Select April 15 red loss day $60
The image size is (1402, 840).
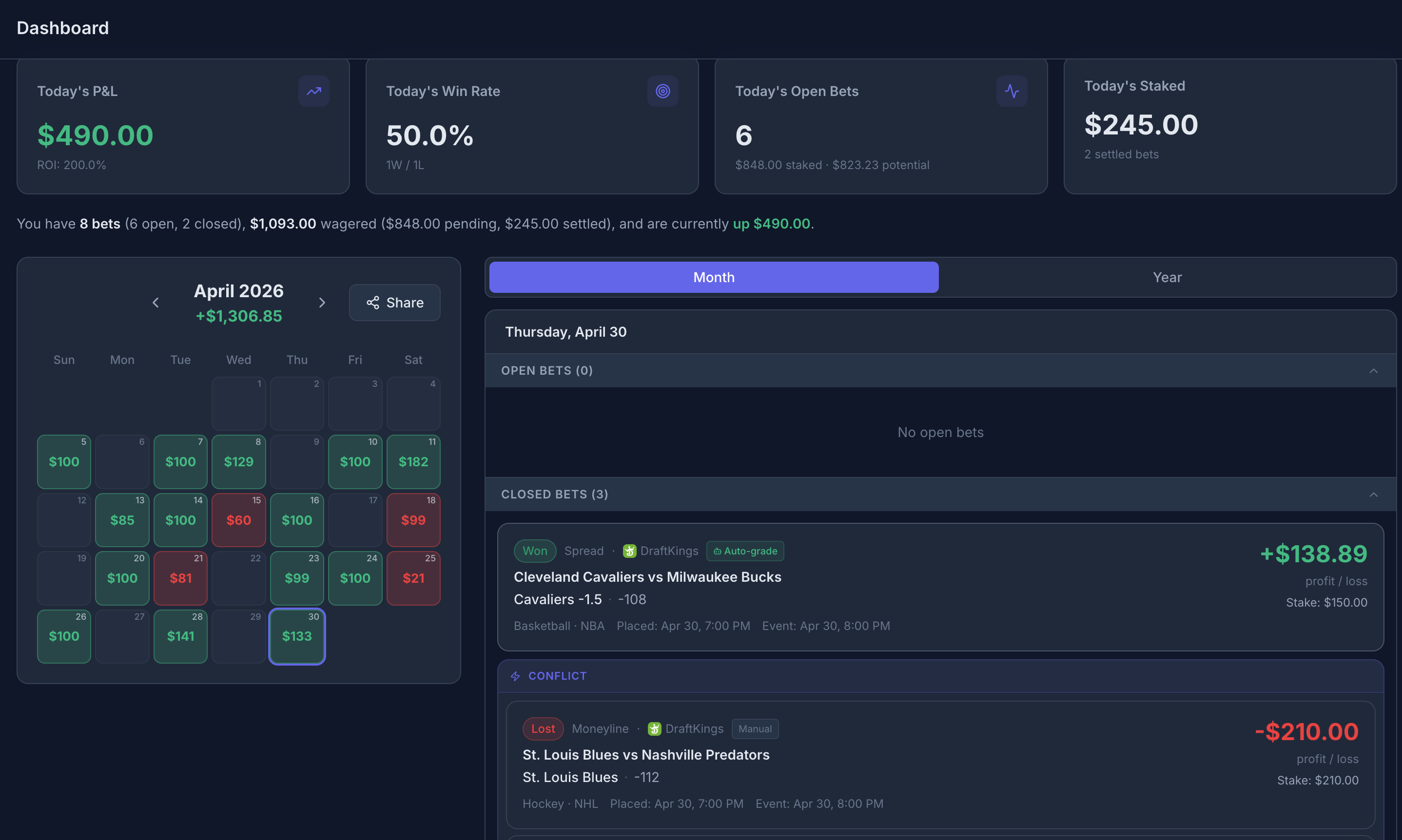pos(238,519)
